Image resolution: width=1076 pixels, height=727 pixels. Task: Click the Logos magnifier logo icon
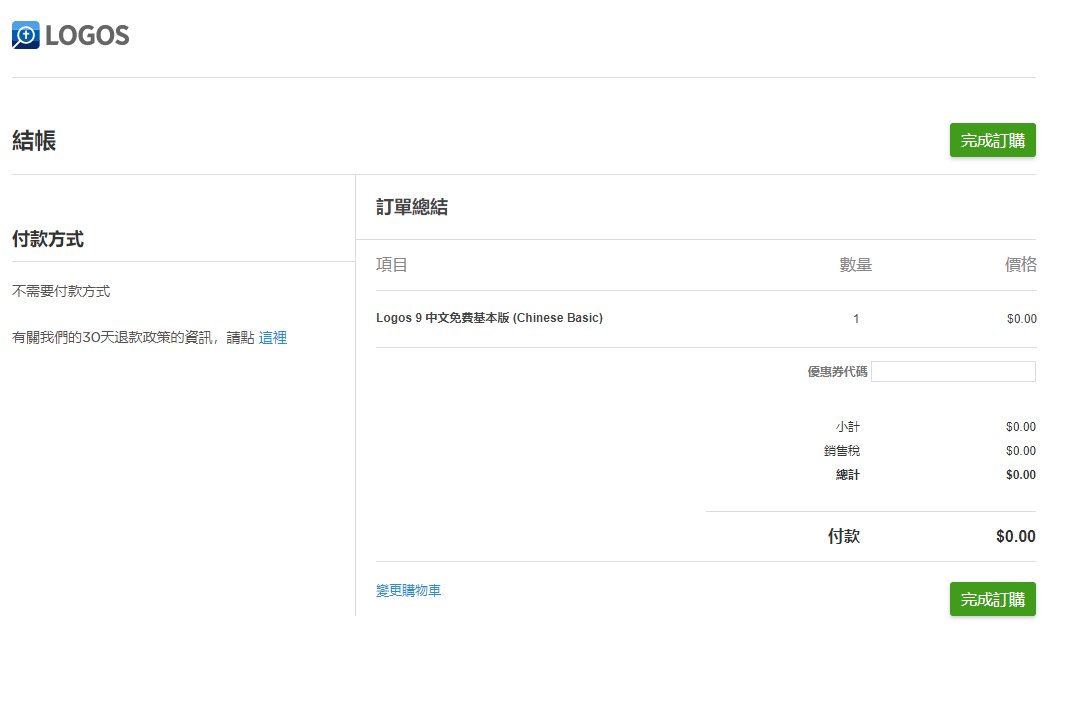25,35
